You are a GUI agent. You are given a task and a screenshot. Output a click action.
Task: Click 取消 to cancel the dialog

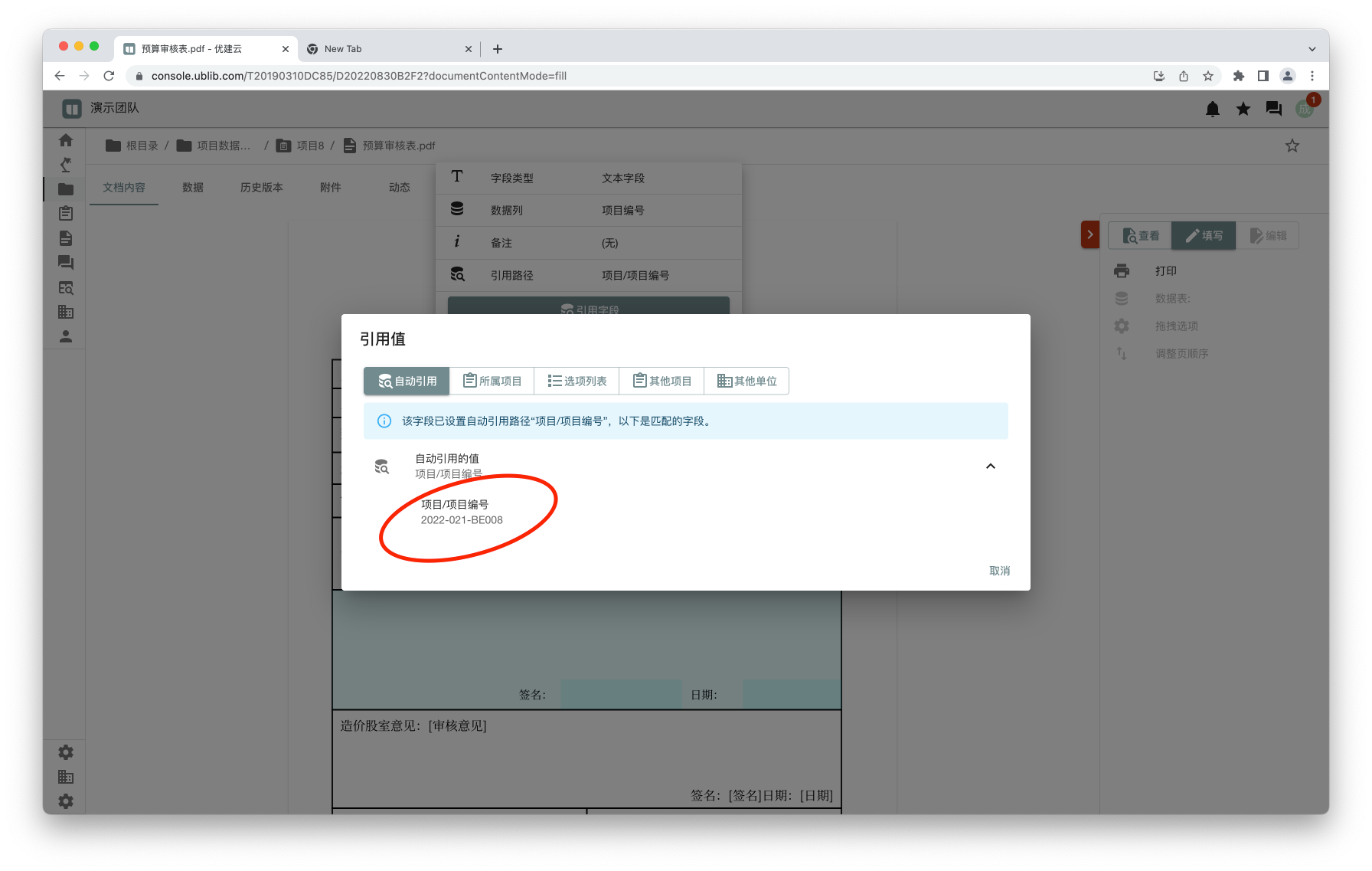pyautogui.click(x=999, y=571)
